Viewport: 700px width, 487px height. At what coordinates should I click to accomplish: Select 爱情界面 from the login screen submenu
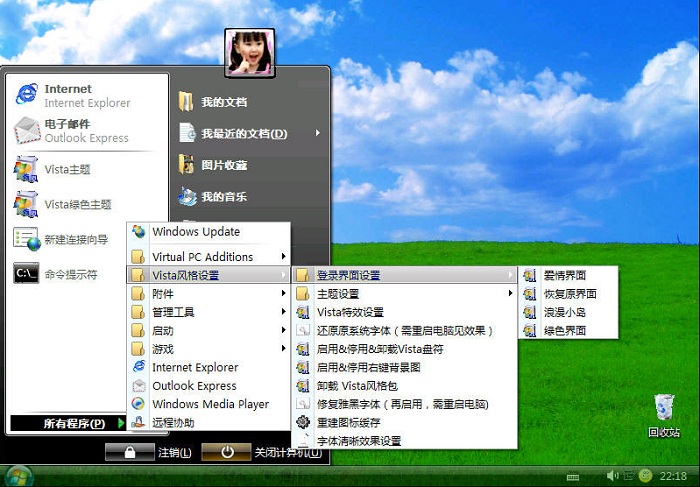tap(564, 275)
